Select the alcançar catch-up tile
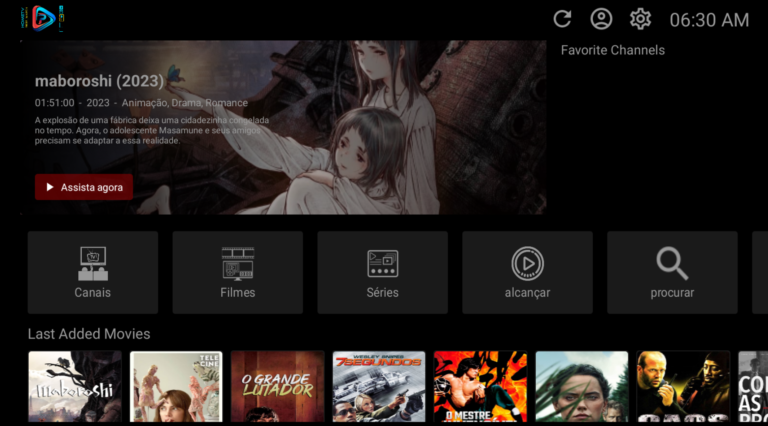Viewport: 768px width, 426px height. 527,272
